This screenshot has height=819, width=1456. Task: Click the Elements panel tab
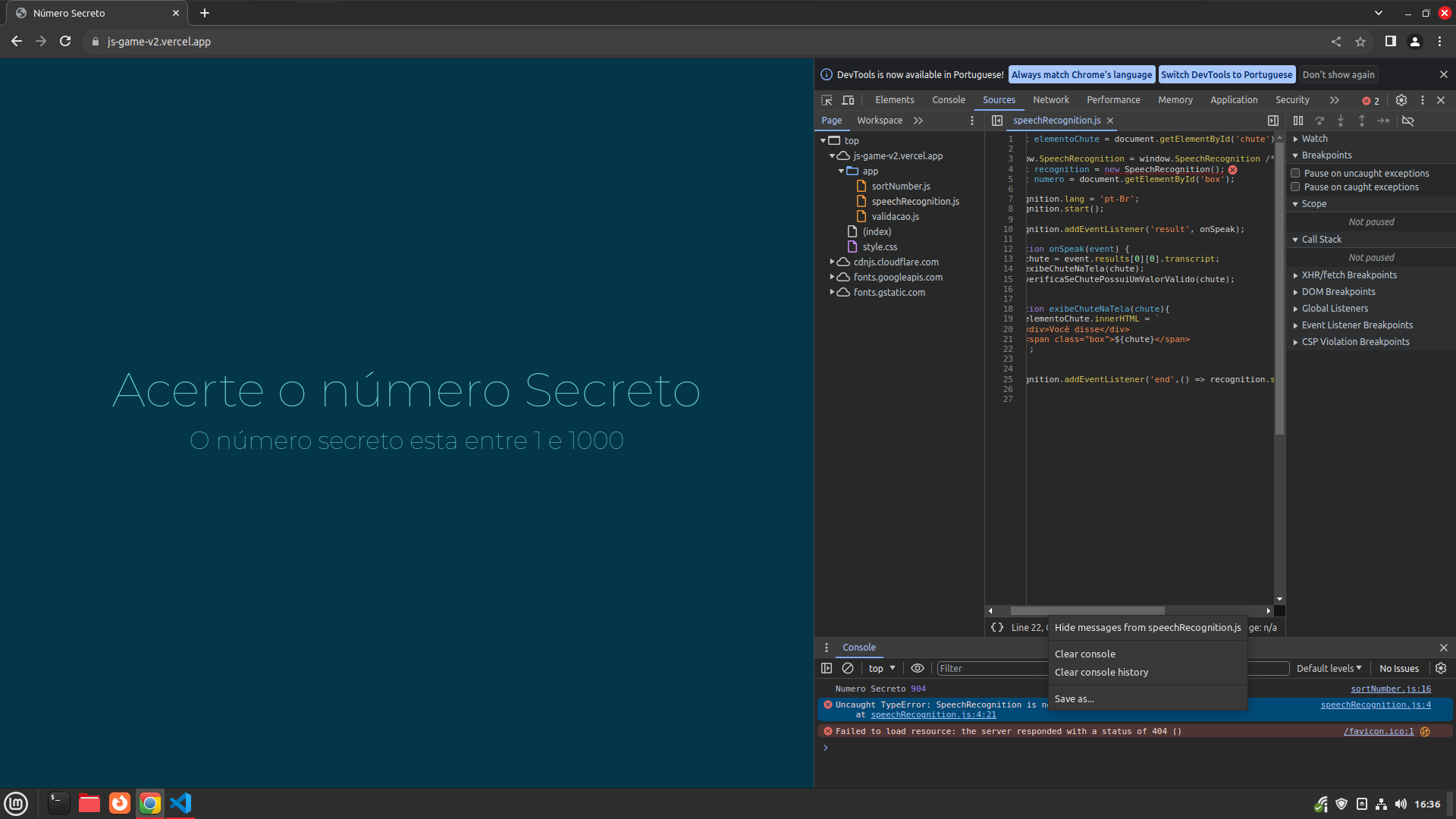pos(895,99)
